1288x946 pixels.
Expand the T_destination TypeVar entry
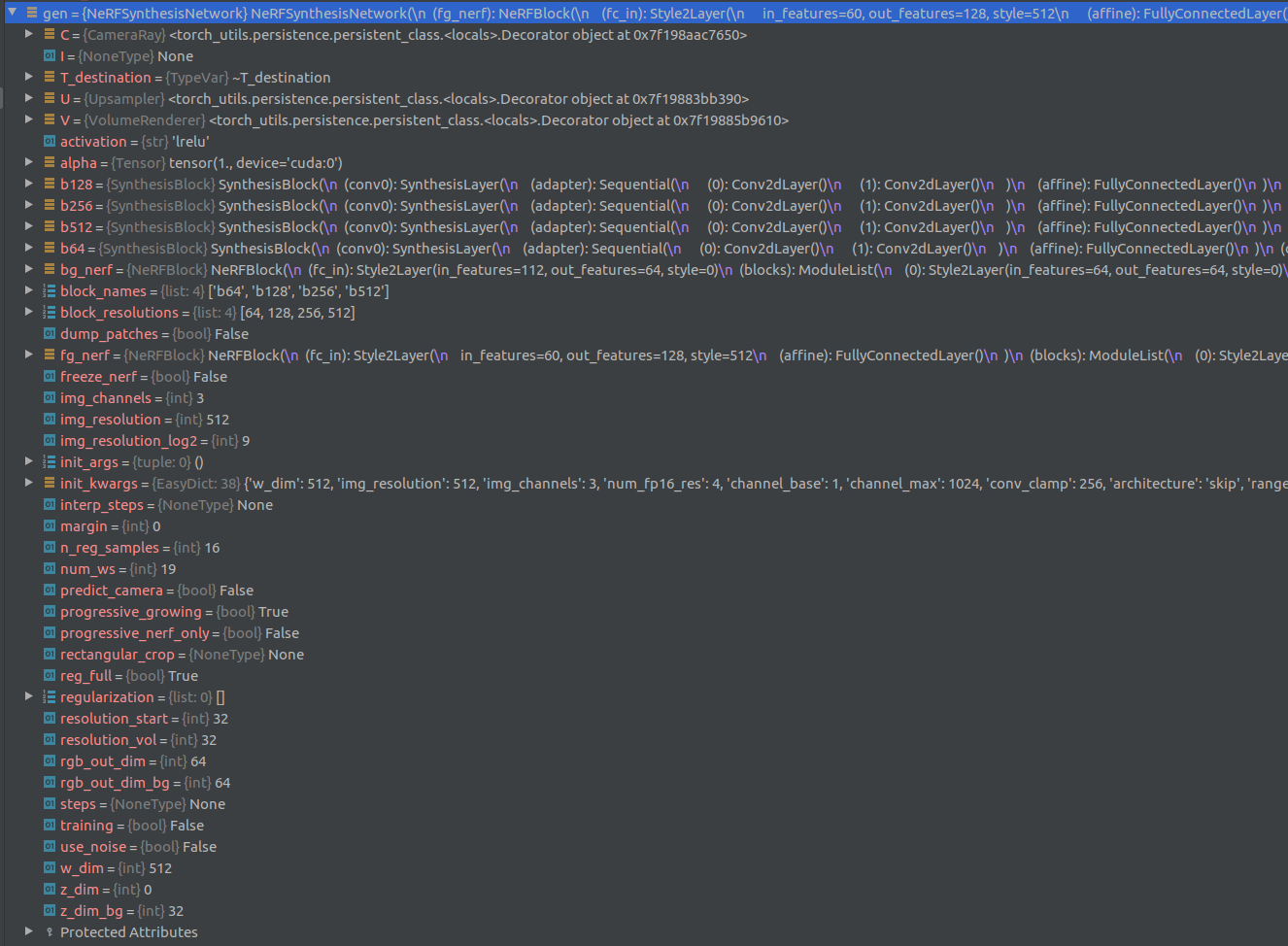(x=28, y=77)
